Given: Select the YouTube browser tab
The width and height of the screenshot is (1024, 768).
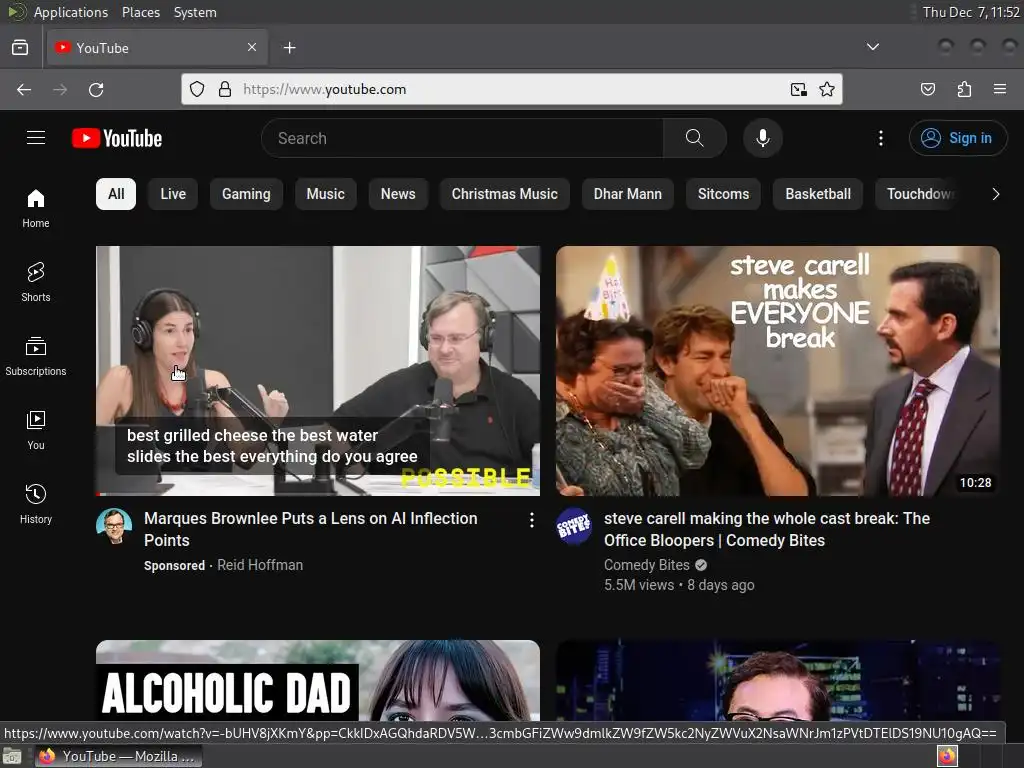Looking at the screenshot, I should click(x=157, y=48).
